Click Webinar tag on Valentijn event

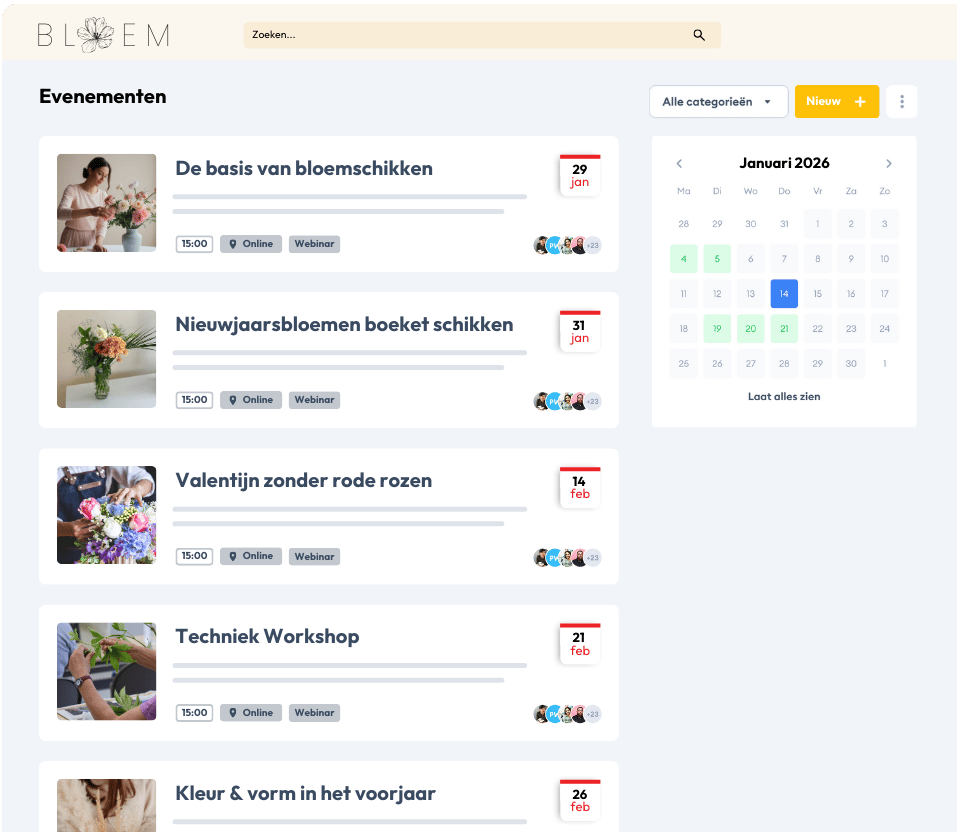coord(314,556)
